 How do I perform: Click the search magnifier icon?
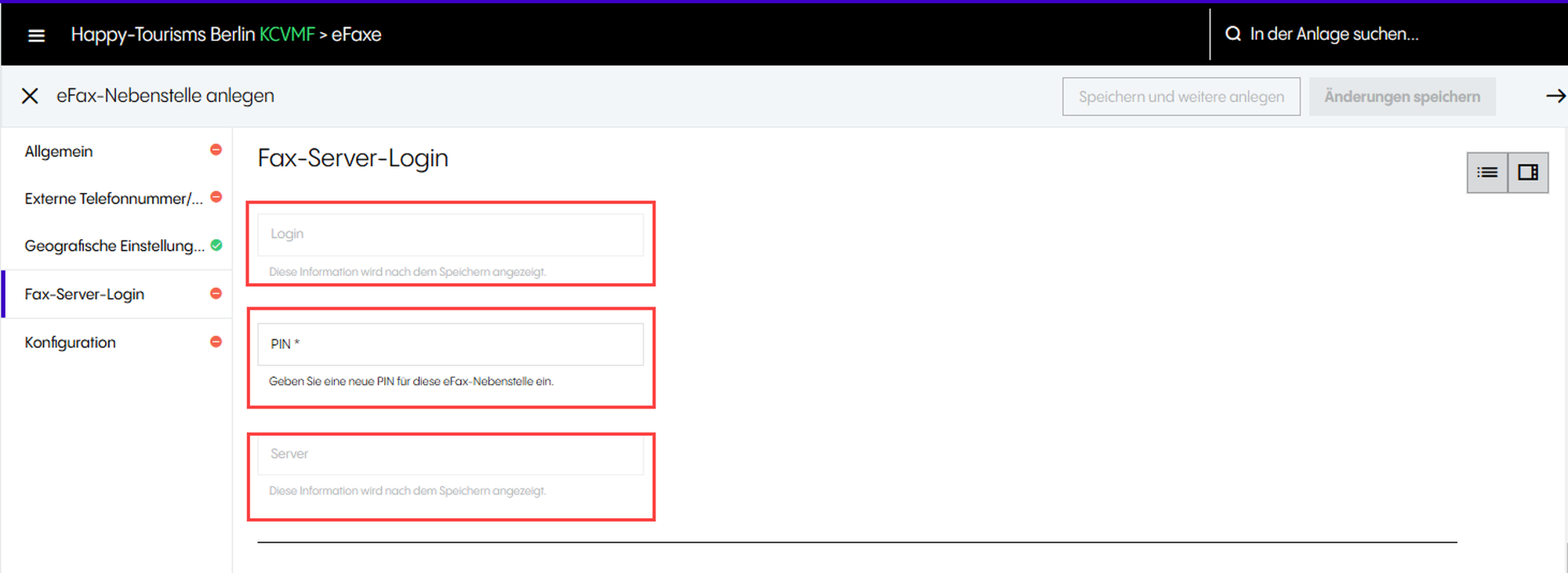[x=1232, y=34]
